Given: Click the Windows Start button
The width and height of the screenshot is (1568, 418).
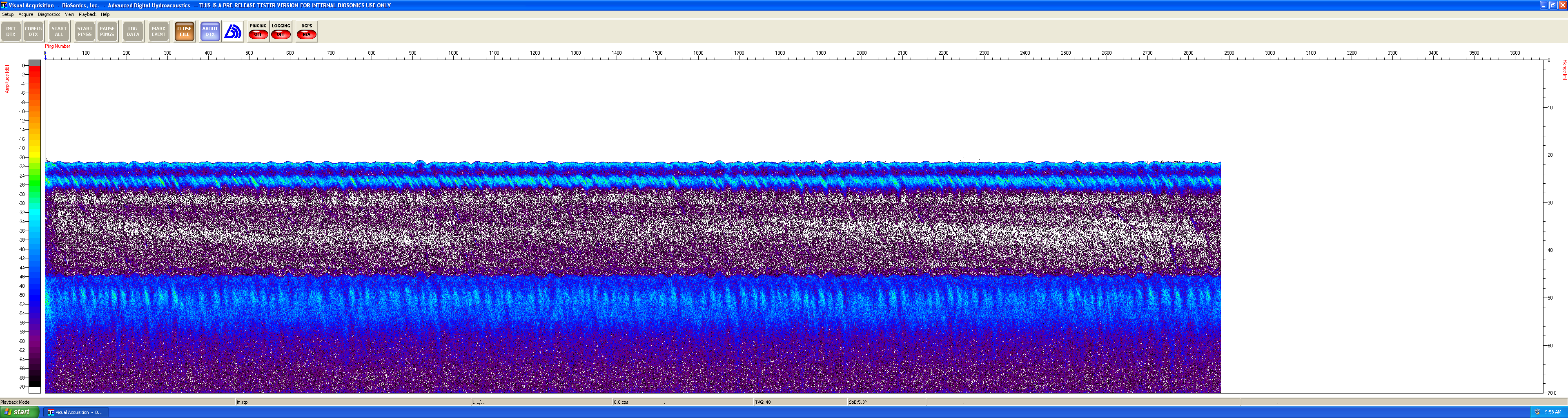Looking at the screenshot, I should point(20,412).
